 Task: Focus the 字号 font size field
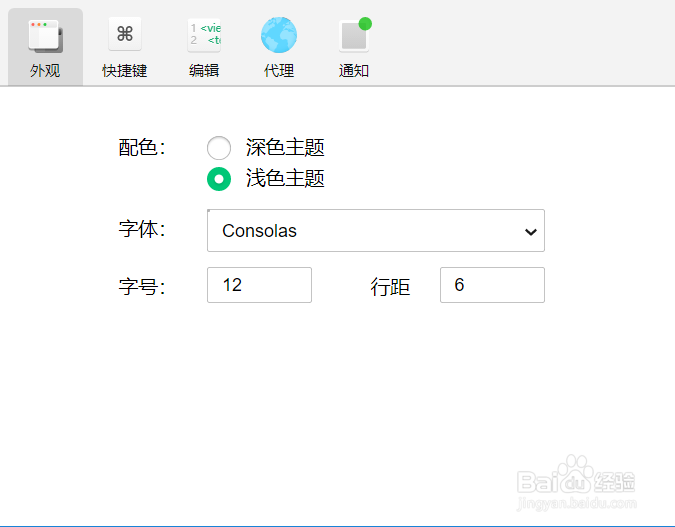(x=259, y=285)
